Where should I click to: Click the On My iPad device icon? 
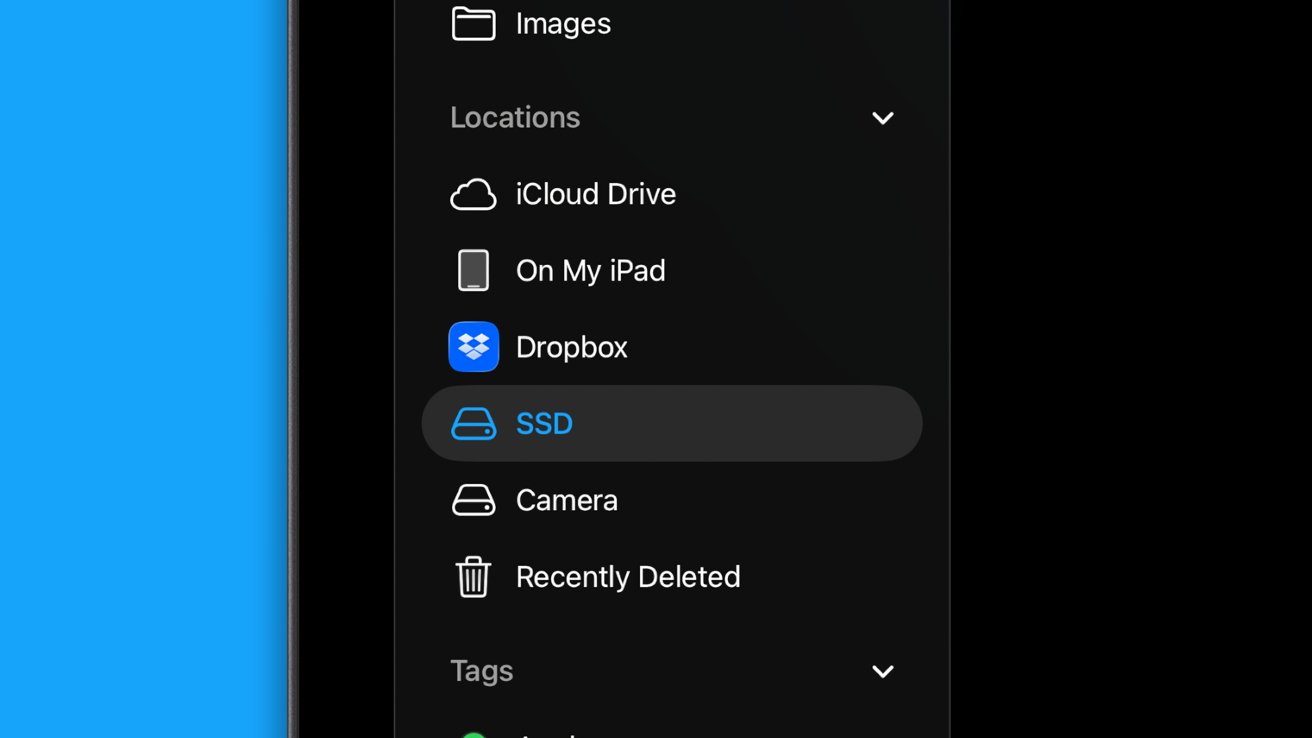pos(473,270)
